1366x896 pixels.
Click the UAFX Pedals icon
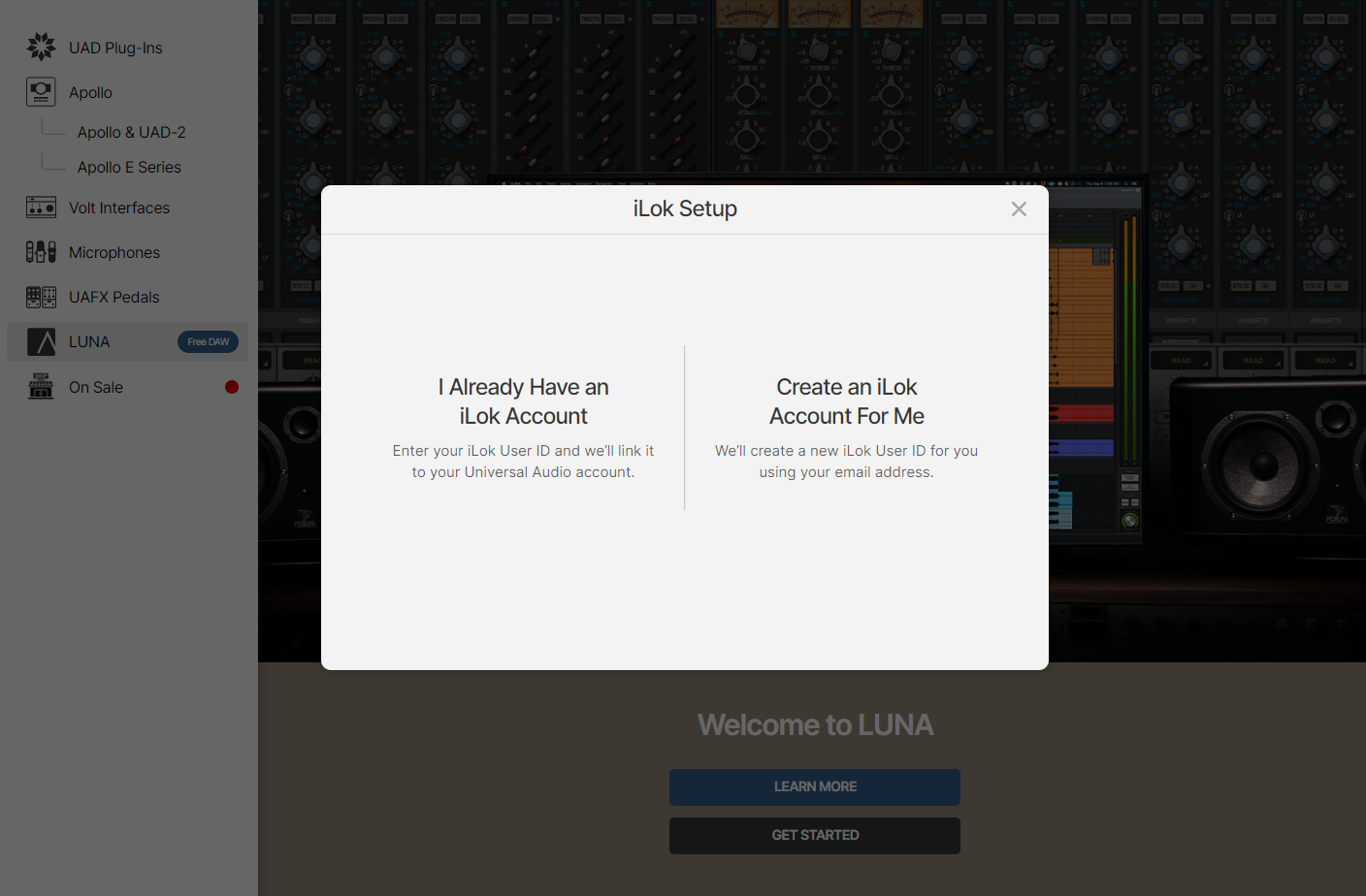click(41, 297)
